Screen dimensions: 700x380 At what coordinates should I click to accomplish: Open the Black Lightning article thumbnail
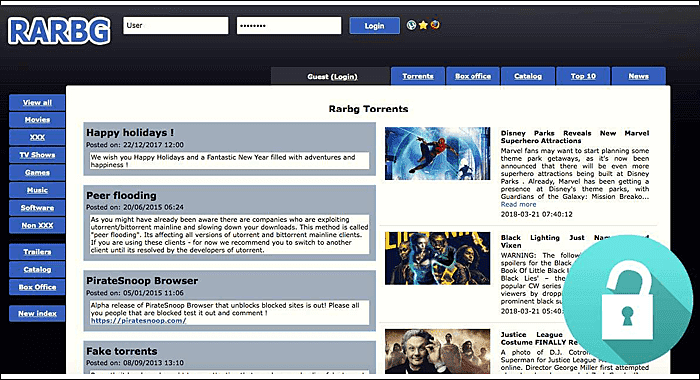click(x=438, y=258)
